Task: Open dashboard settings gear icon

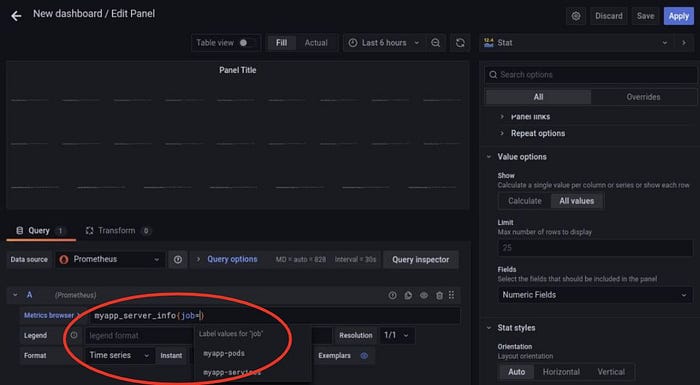Action: (576, 16)
